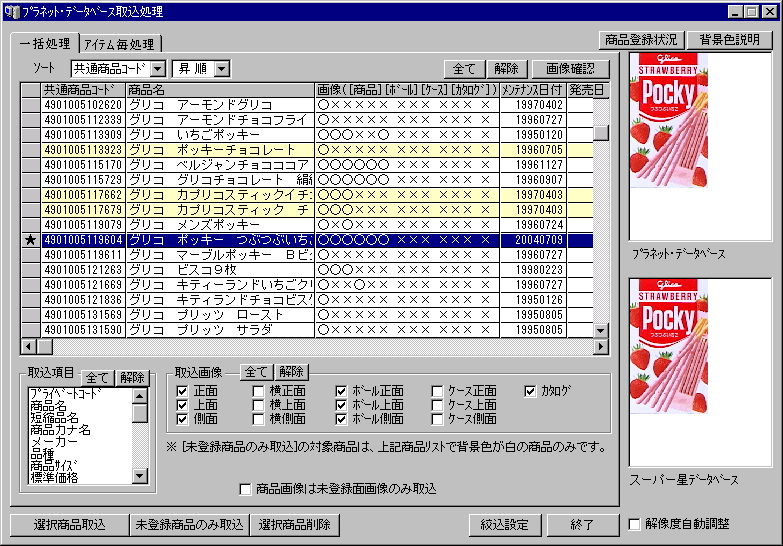Viewport: 783px width, 546px height.
Task: Click the horizontal scrollbar right arrow
Action: click(601, 346)
